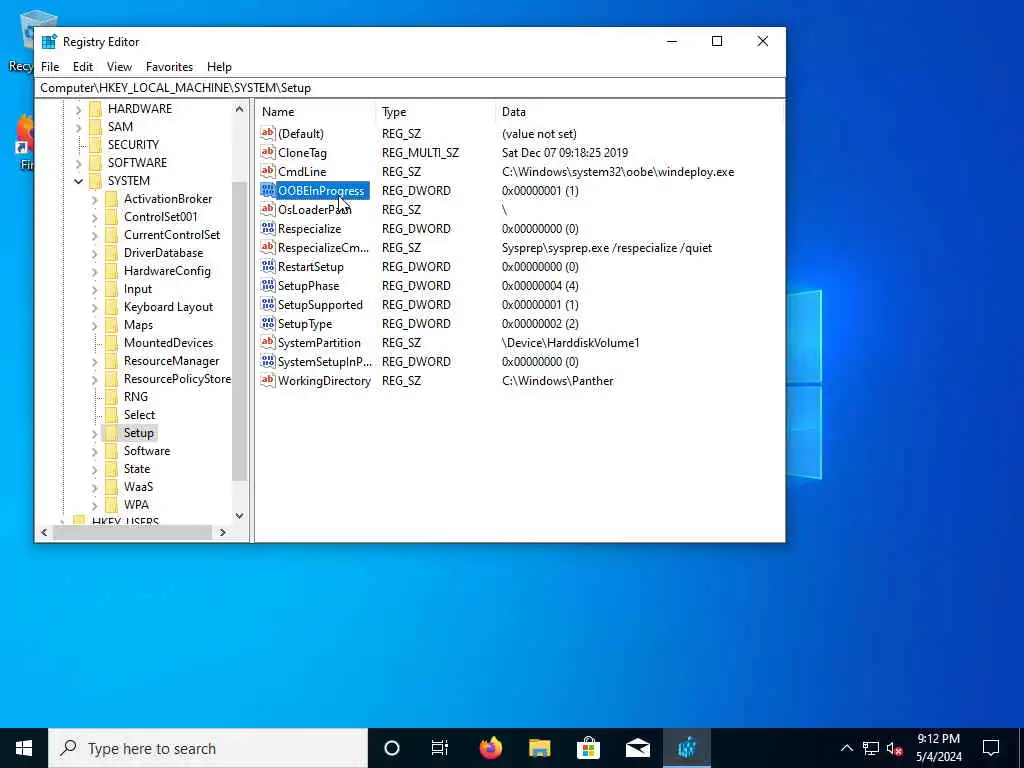
Task: Select the MountedDevices key
Action: pos(168,343)
